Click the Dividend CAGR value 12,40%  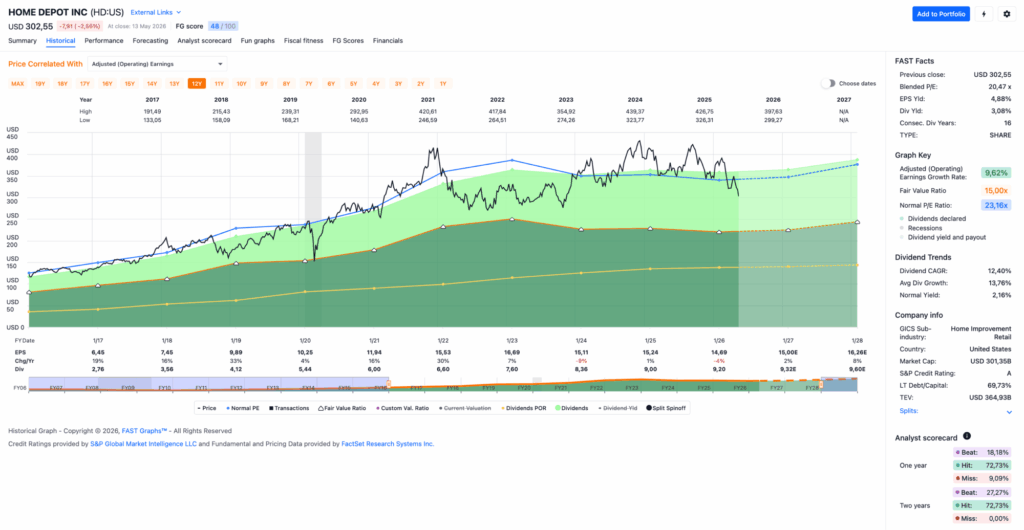[x=1000, y=270]
